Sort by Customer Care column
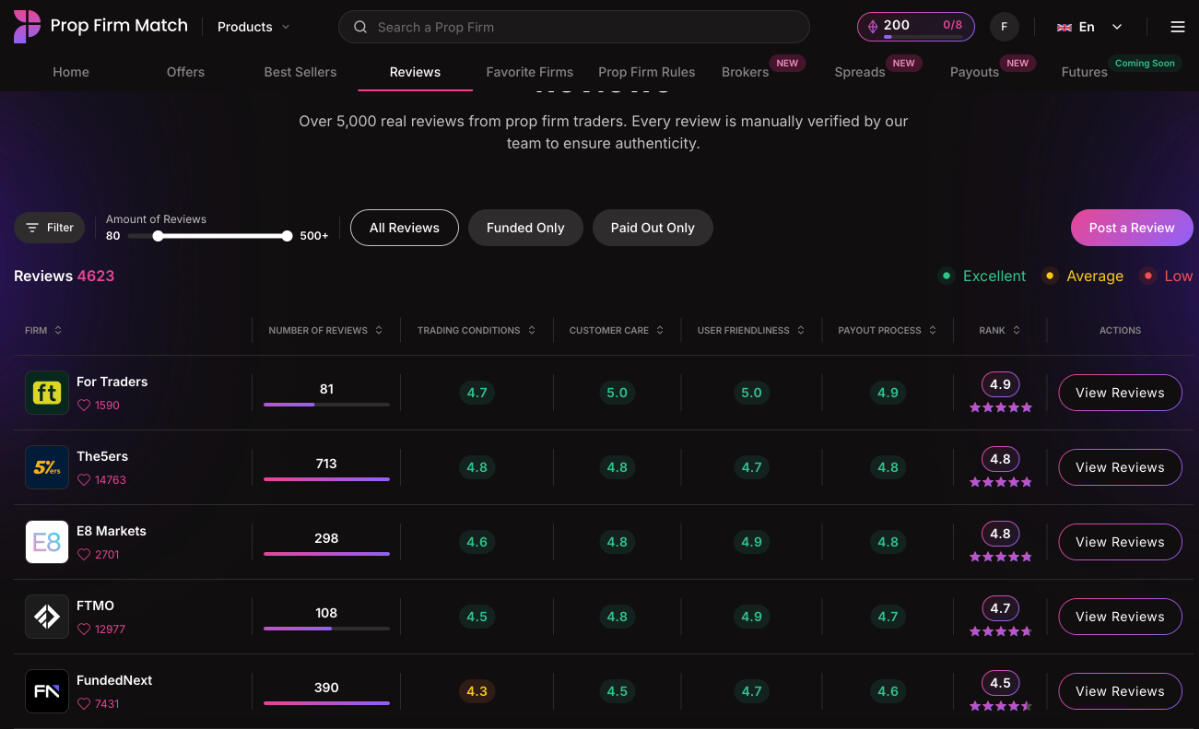The height and width of the screenshot is (729, 1199). coord(616,330)
